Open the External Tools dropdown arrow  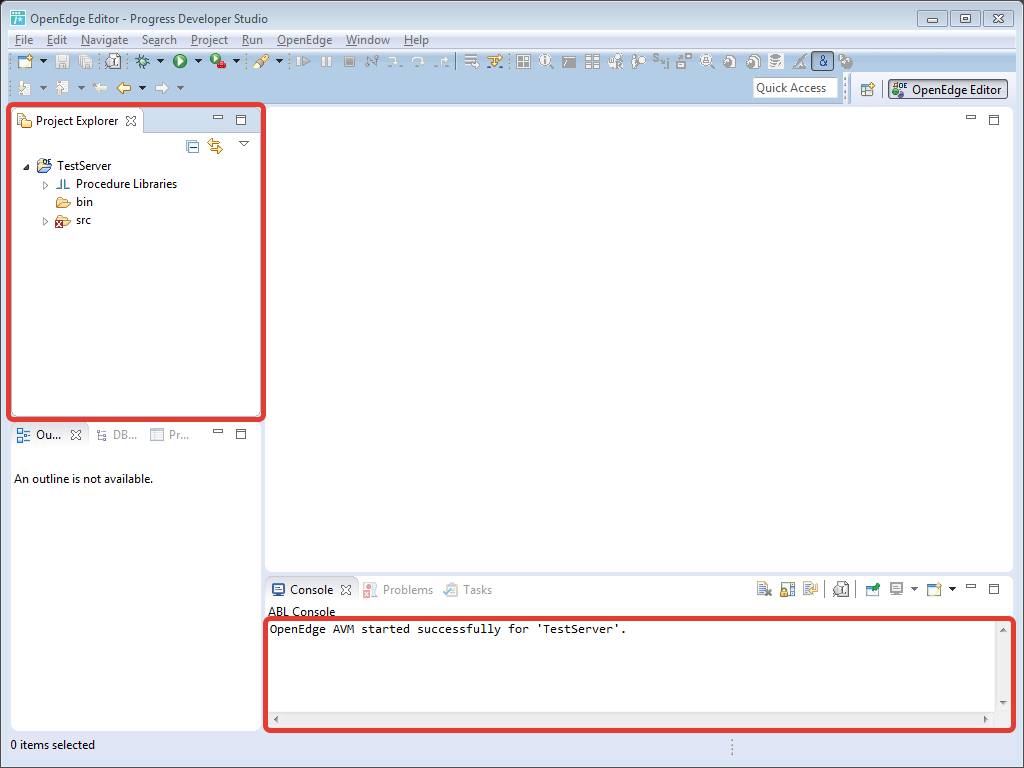tap(236, 61)
